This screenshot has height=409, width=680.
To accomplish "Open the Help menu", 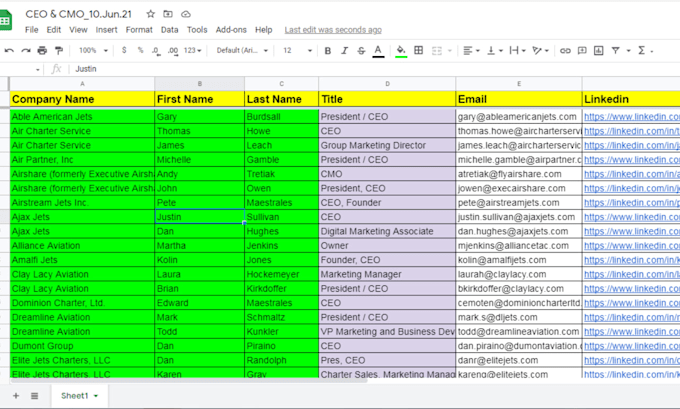I will tap(264, 29).
